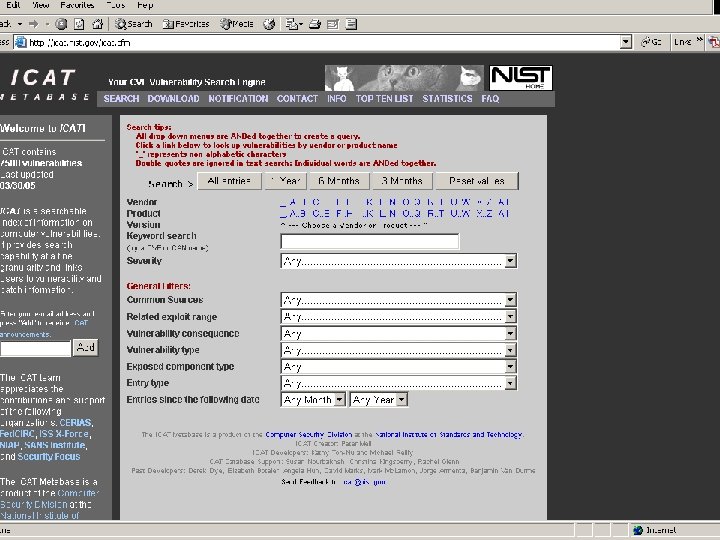Open the Favorites menu
Image resolution: width=720 pixels, height=540 pixels.
(x=77, y=5)
